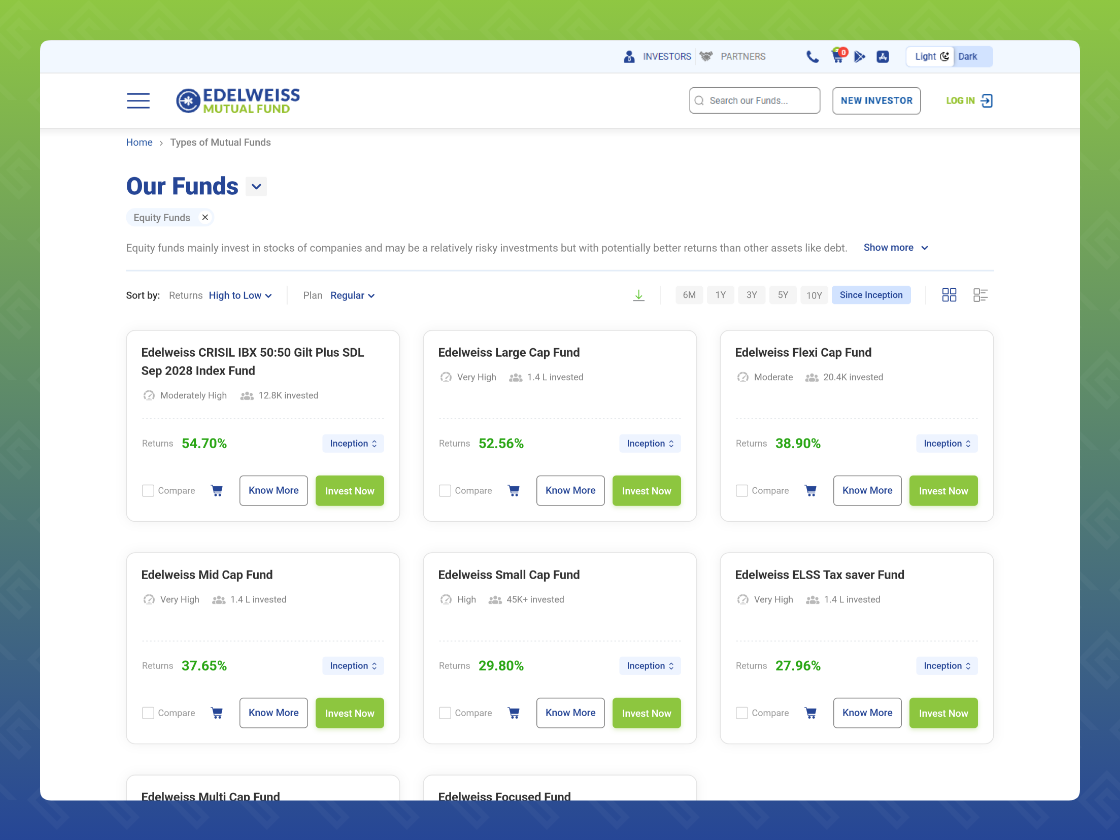
Task: Remove the Equity Funds filter chip
Action: tap(205, 217)
